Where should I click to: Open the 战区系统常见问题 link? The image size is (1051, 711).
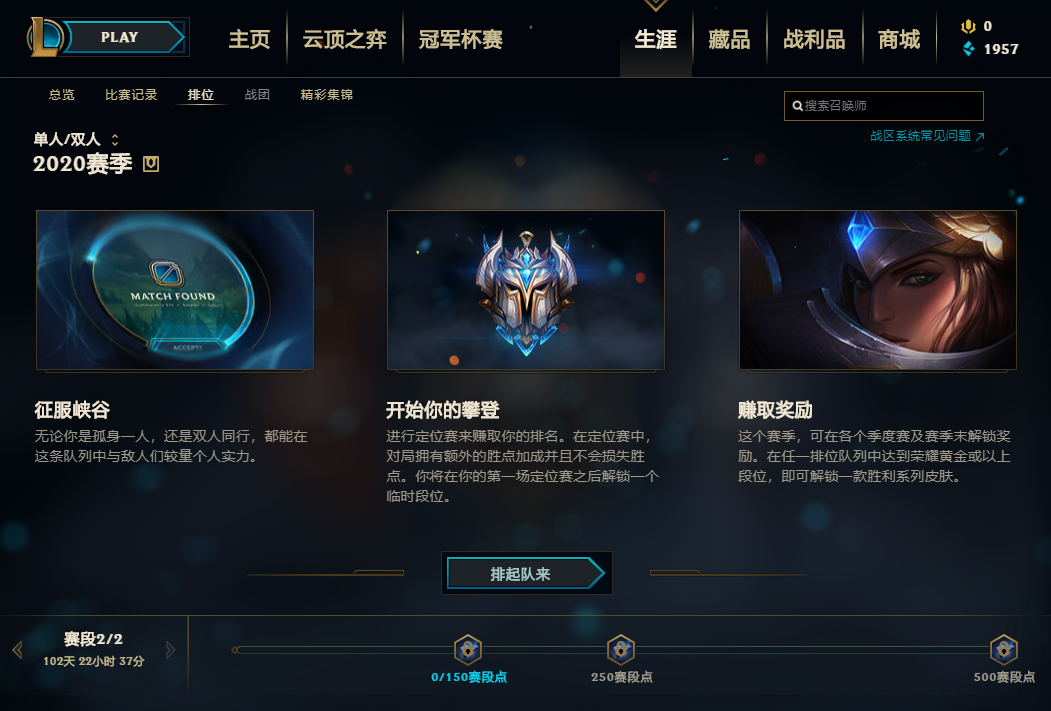[928, 136]
